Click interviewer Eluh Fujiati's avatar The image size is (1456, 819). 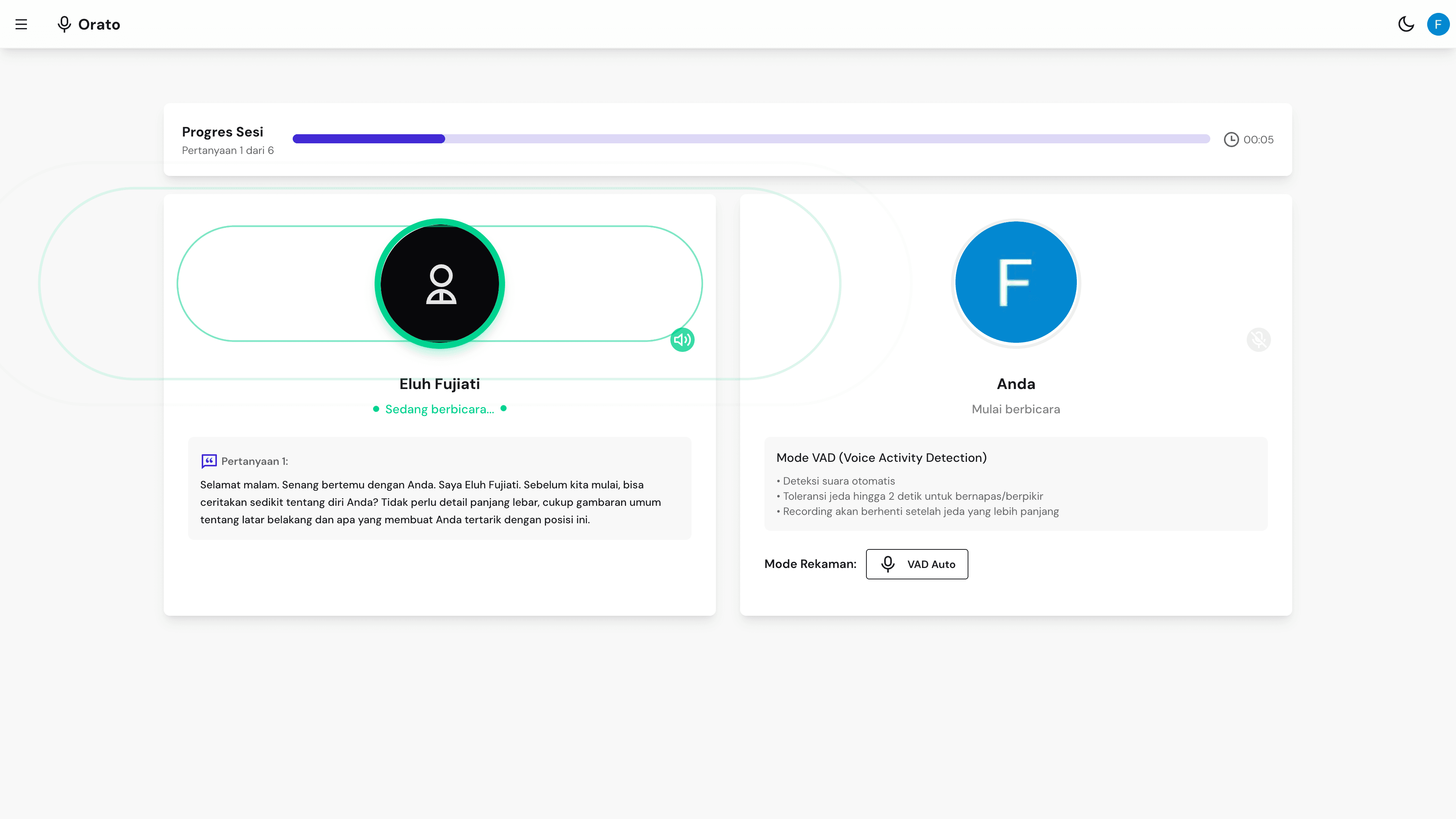coord(440,284)
